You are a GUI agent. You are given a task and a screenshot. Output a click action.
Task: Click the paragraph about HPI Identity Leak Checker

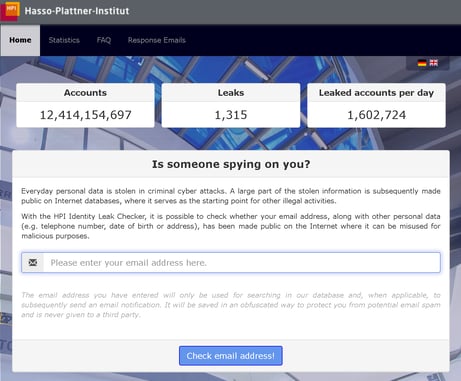pyautogui.click(x=231, y=226)
